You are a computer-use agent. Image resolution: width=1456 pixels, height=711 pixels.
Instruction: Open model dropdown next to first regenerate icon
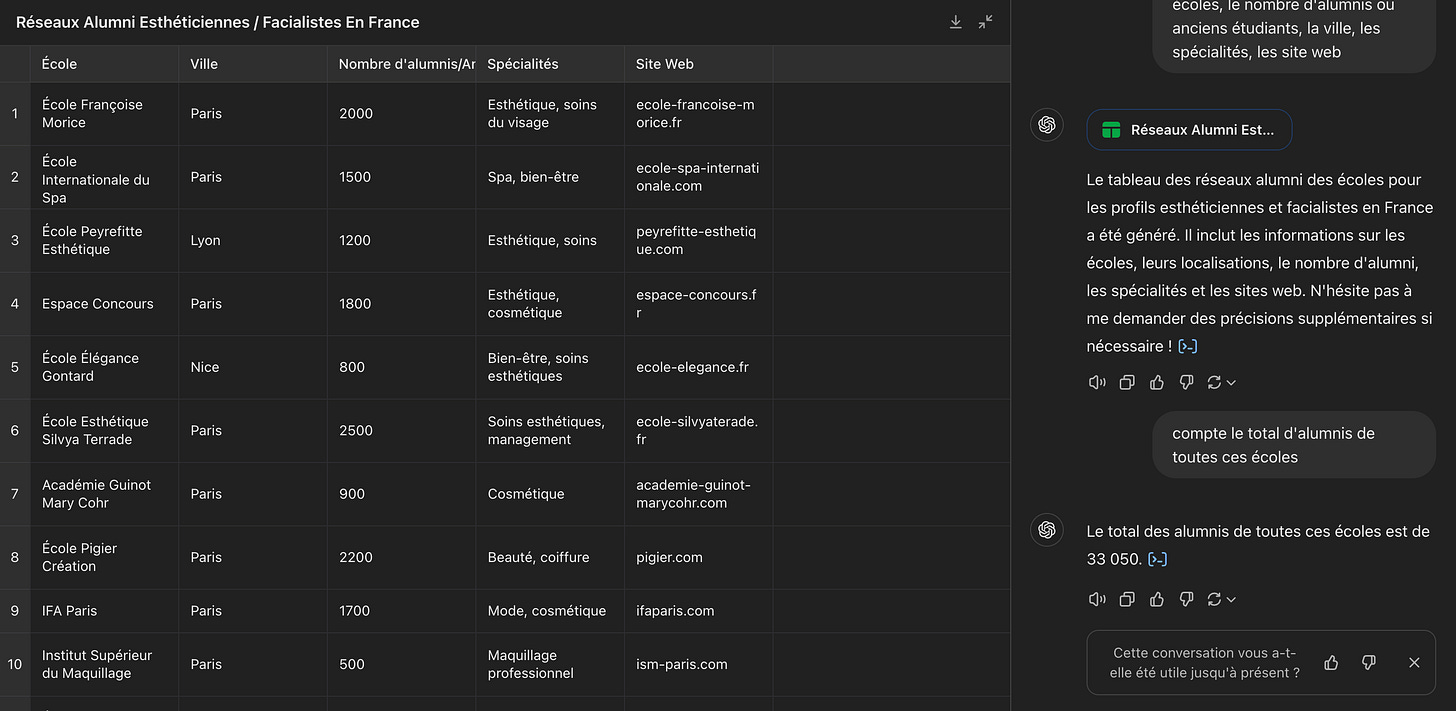click(x=1231, y=382)
